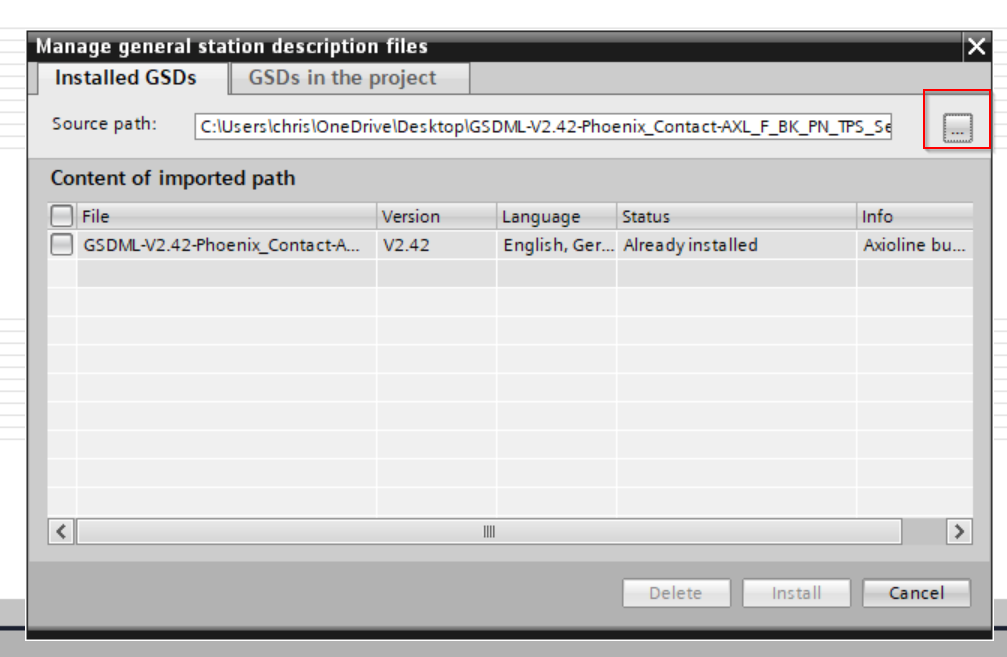Select the Axioline bu... info cell

pyautogui.click(x=914, y=245)
